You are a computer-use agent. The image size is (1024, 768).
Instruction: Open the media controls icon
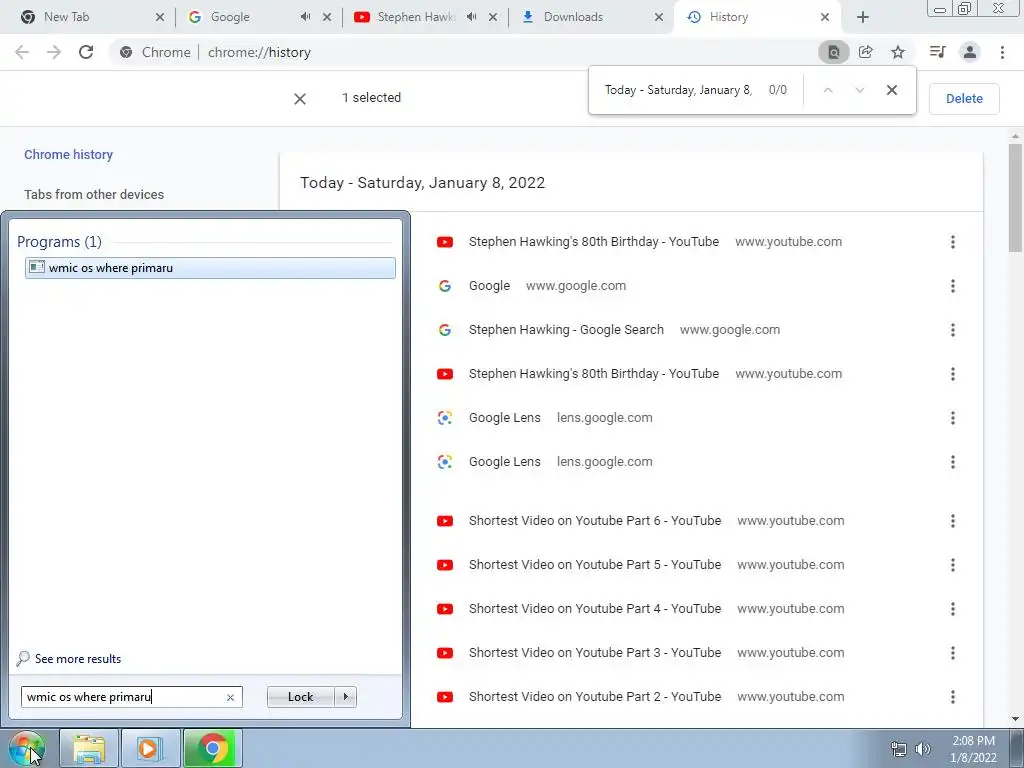coord(937,52)
